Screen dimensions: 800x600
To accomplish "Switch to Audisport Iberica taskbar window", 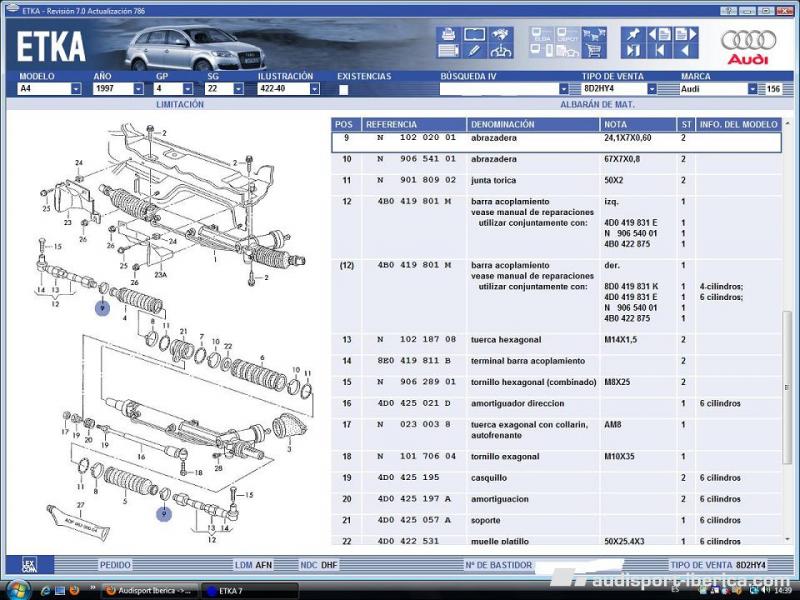I will click(149, 591).
